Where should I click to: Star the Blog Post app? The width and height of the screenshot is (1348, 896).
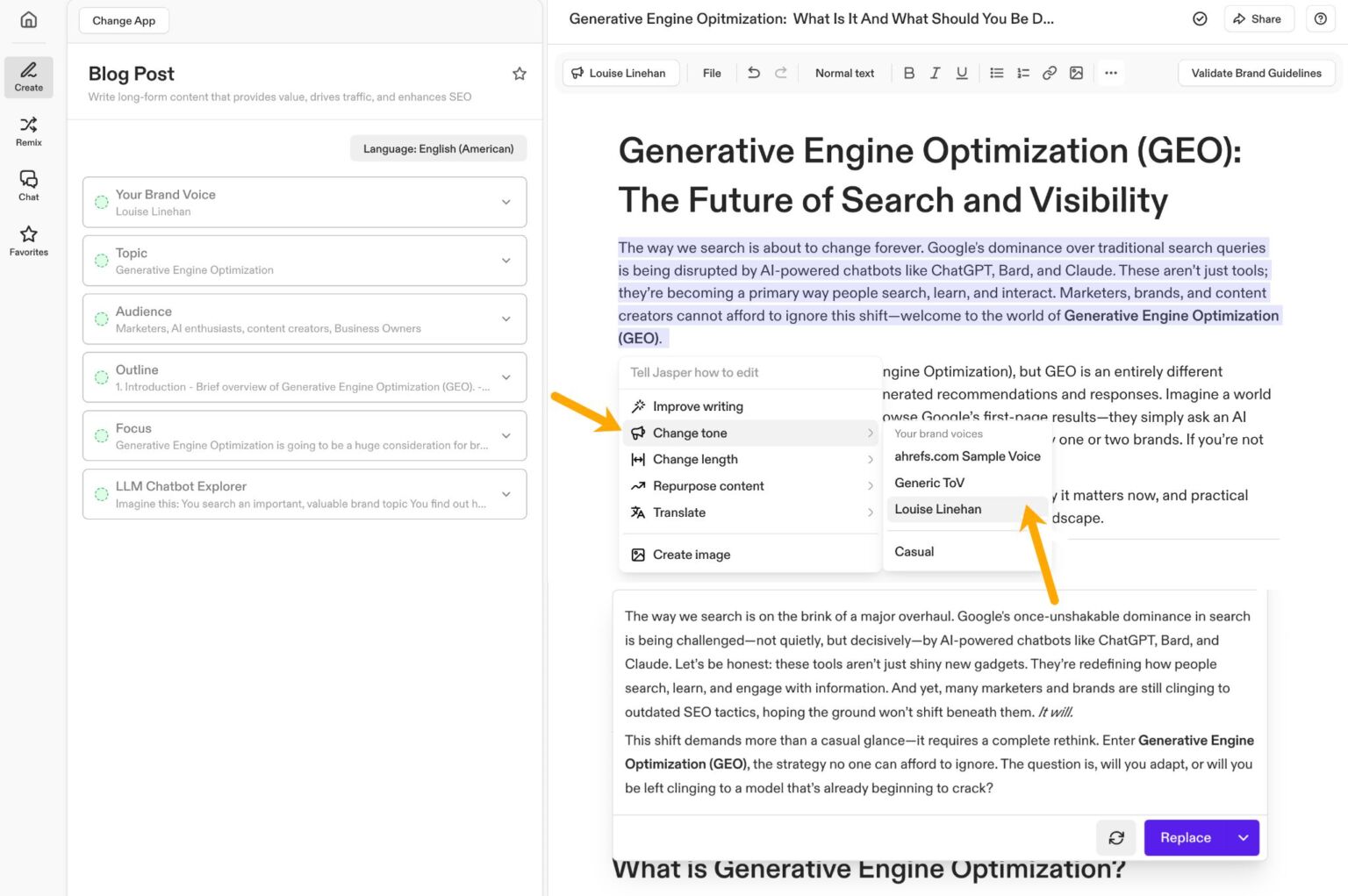(520, 73)
